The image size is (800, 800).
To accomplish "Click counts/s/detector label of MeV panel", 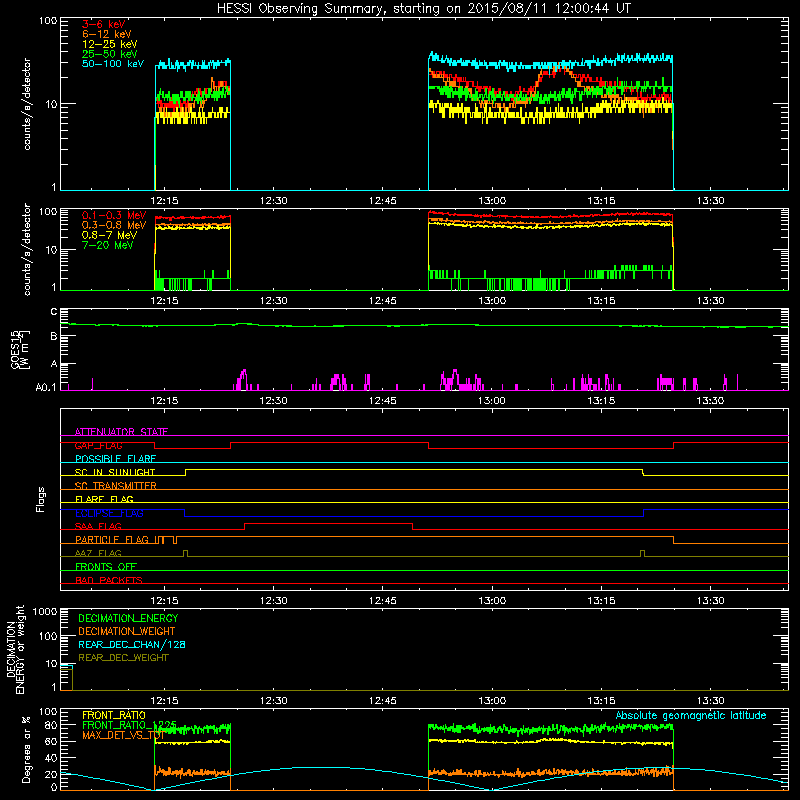I will tap(27, 249).
